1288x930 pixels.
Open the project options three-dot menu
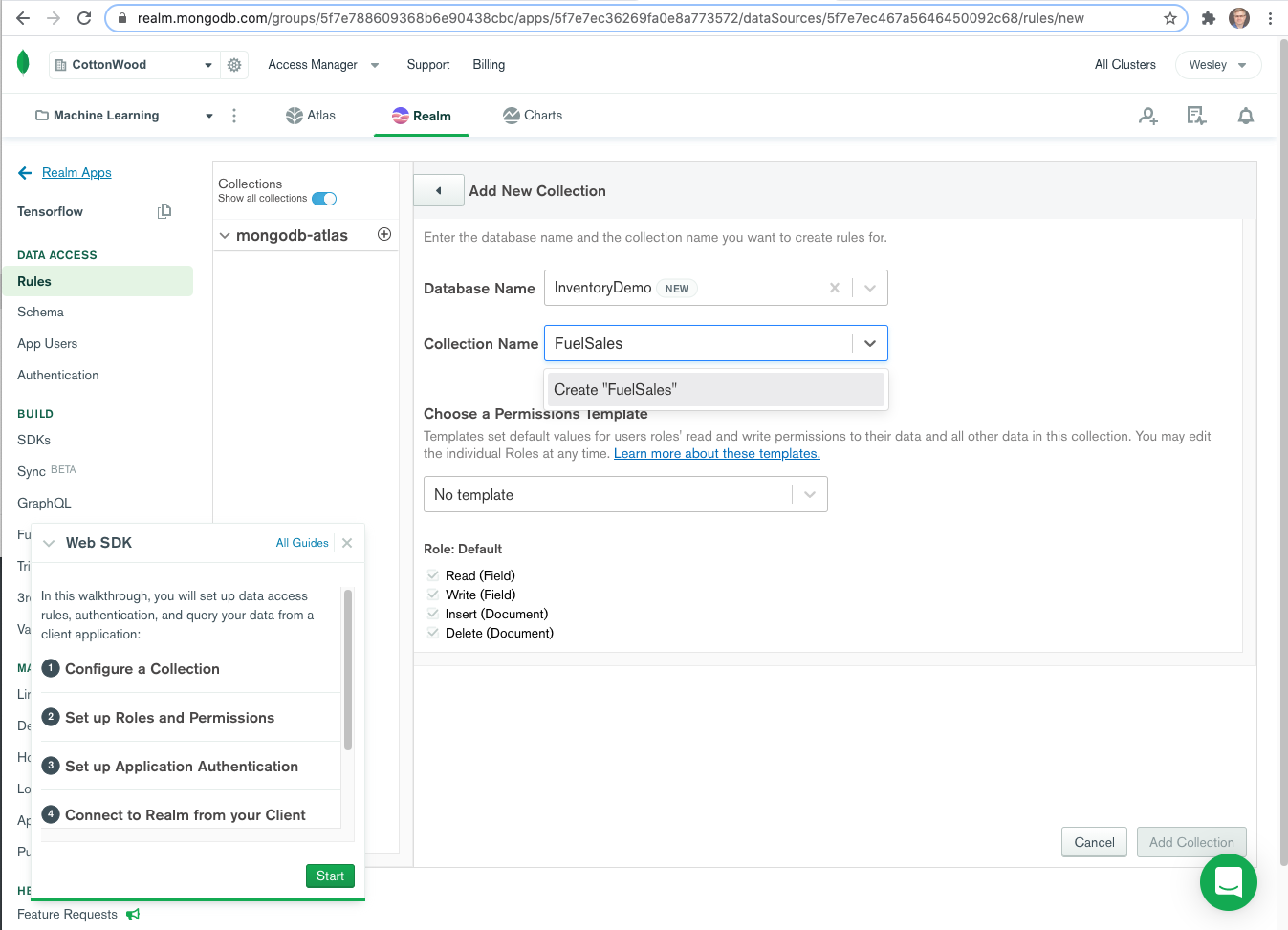234,116
